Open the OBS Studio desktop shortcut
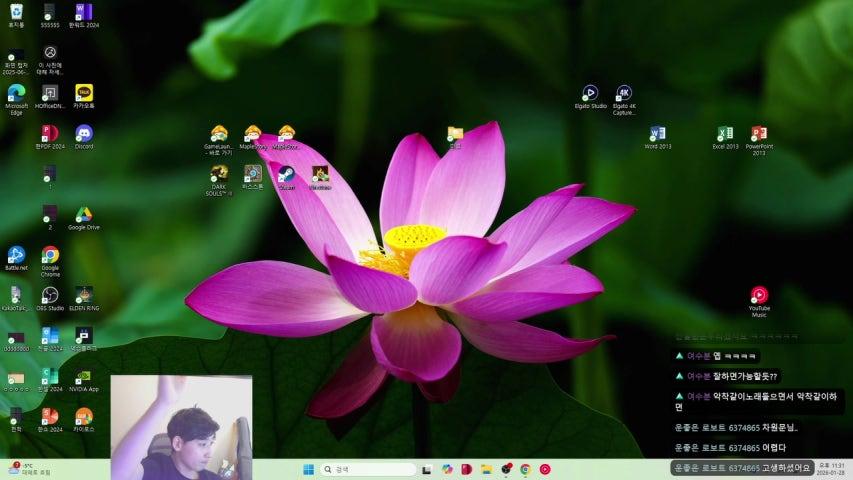 (x=50, y=295)
